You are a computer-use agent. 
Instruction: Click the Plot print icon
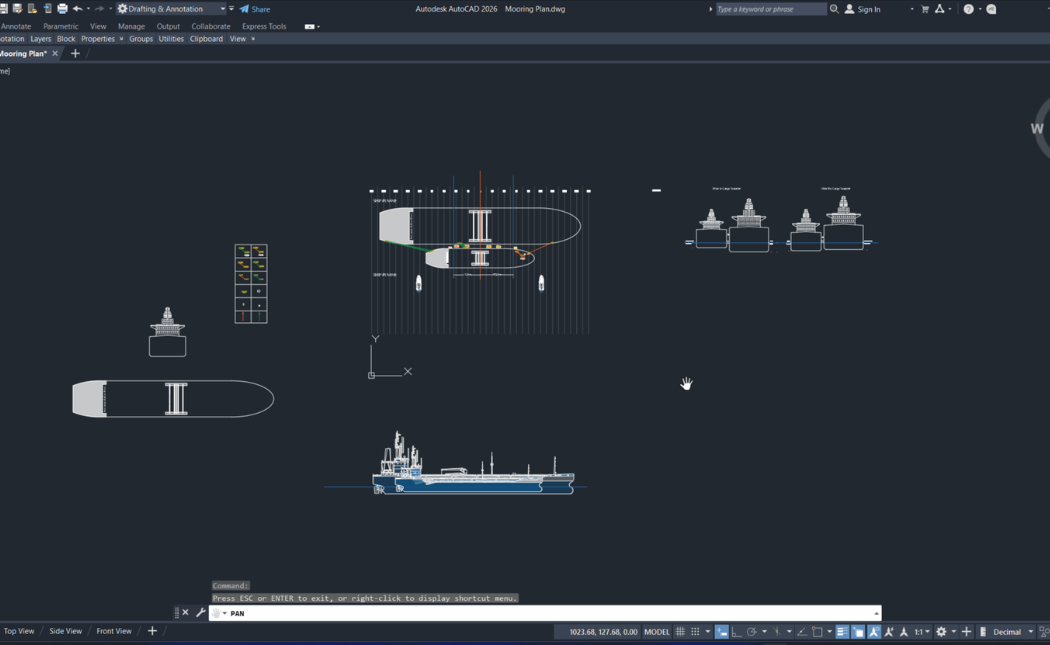[x=62, y=9]
